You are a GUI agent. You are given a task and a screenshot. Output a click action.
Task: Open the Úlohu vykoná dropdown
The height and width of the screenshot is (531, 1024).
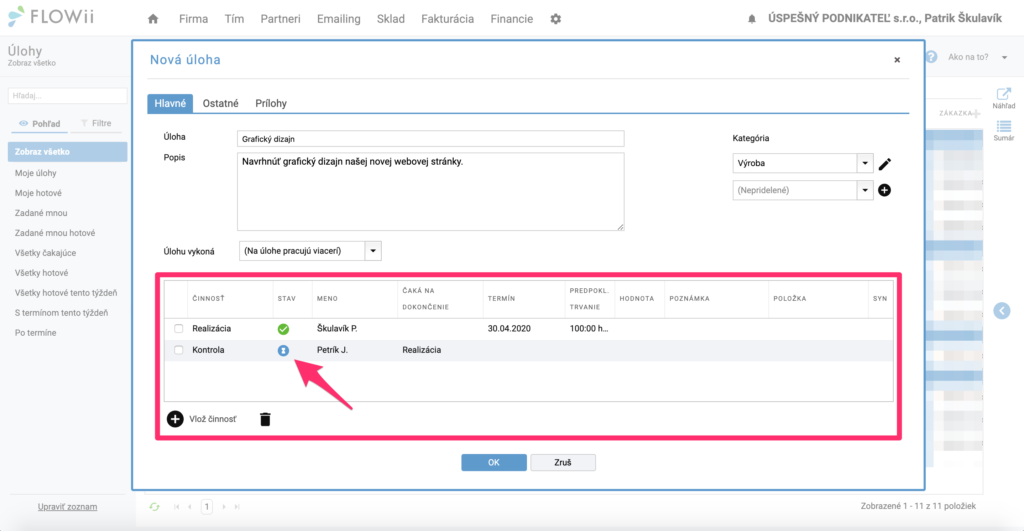(x=373, y=251)
